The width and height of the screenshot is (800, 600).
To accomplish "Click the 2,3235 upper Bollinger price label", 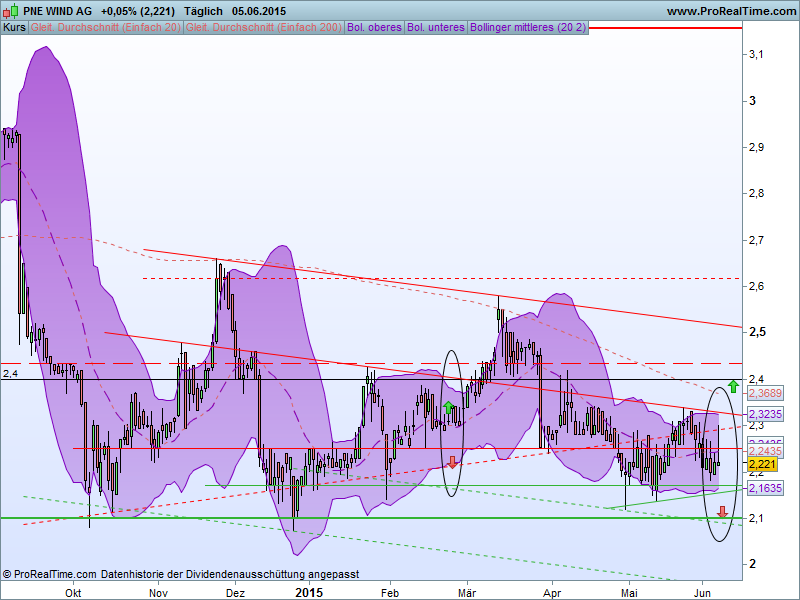I will (x=765, y=414).
